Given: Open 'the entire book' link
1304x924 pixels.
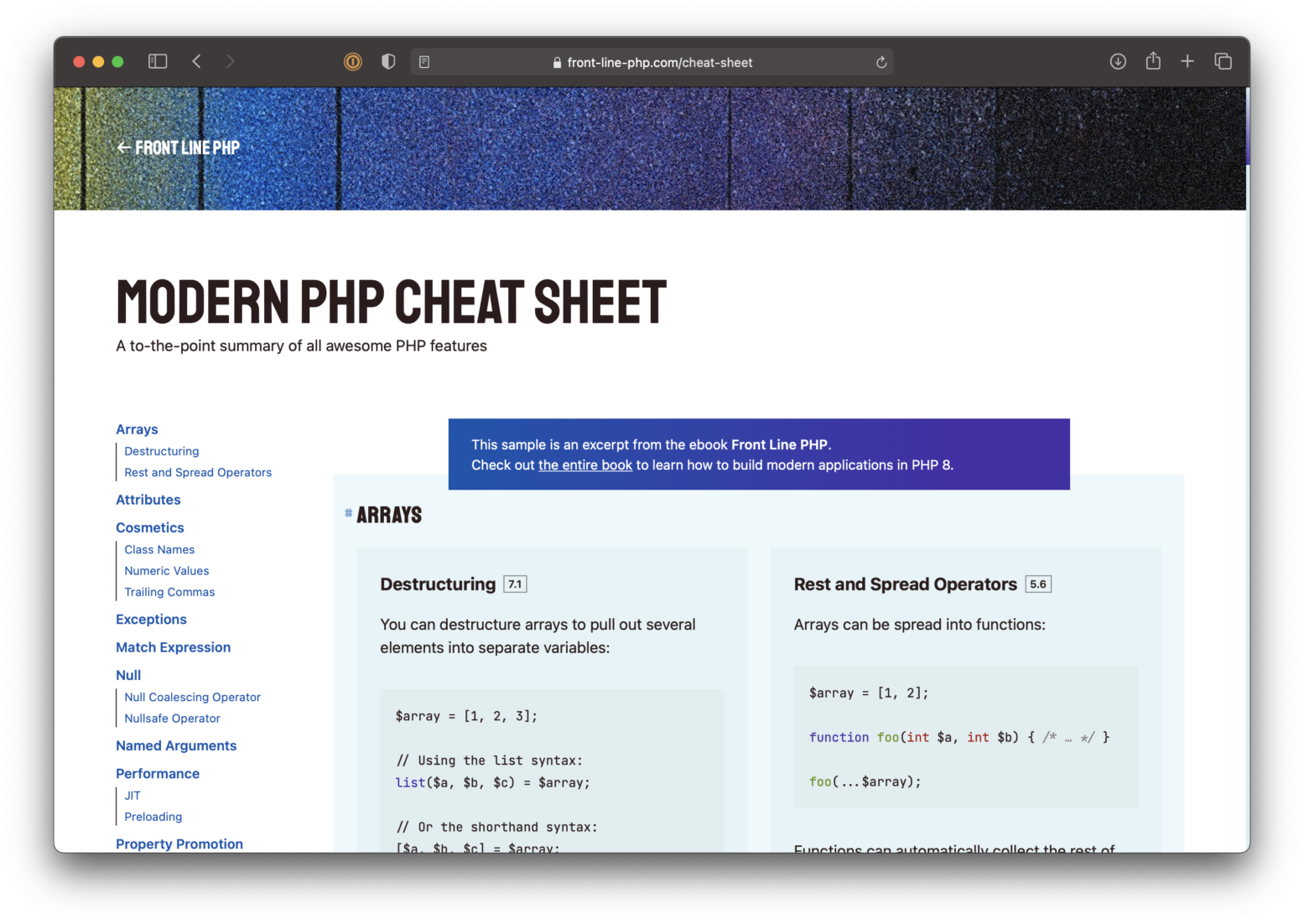Looking at the screenshot, I should click(584, 465).
